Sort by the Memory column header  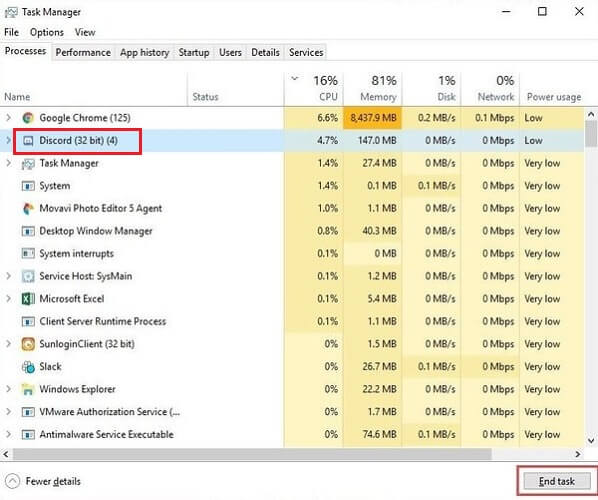[x=373, y=89]
